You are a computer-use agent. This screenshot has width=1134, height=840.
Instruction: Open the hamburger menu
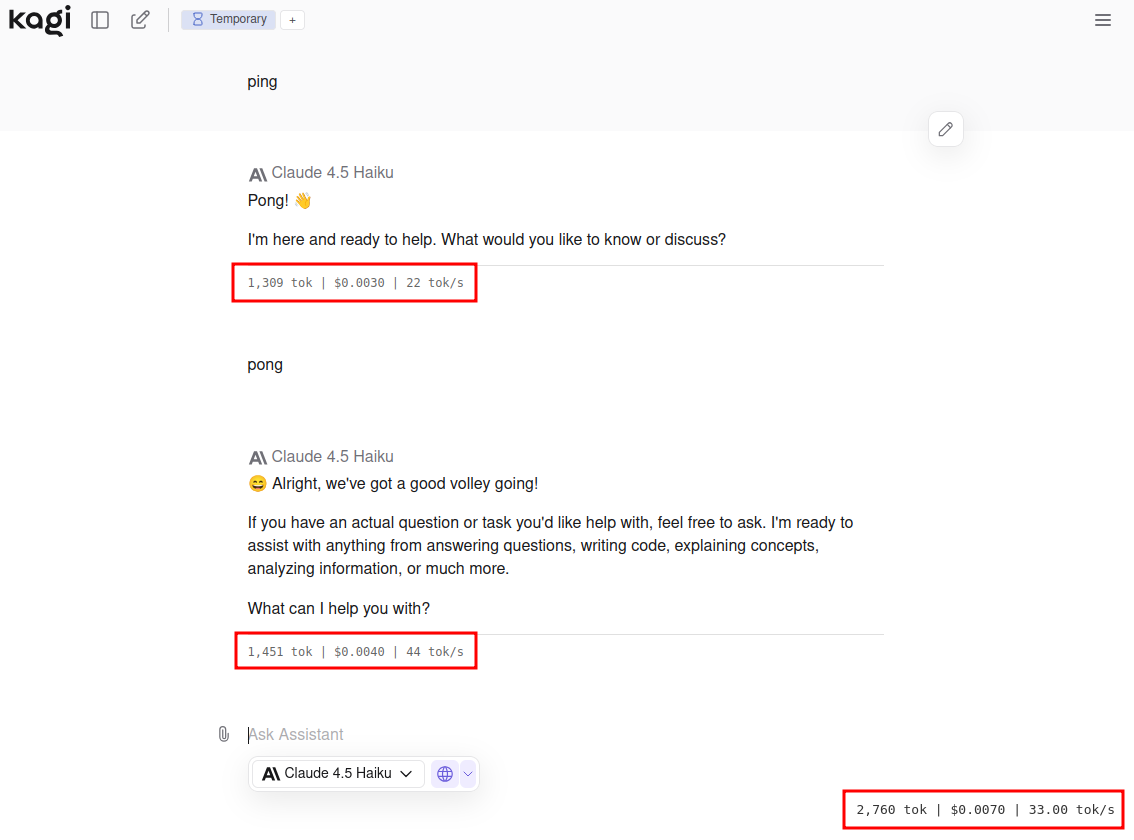1103,20
